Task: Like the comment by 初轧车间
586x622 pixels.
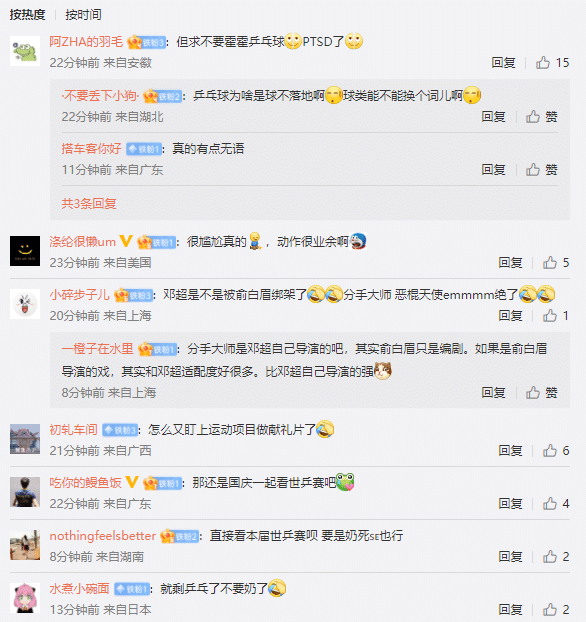Action: pyautogui.click(x=556, y=451)
